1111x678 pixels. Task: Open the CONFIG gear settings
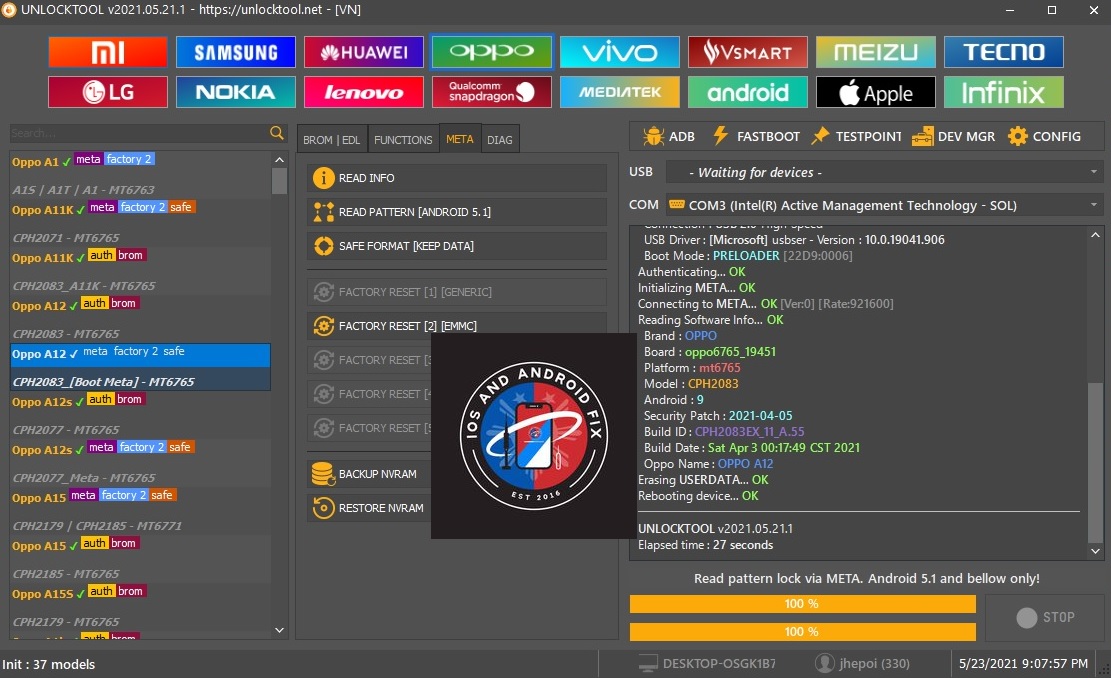[x=1044, y=136]
